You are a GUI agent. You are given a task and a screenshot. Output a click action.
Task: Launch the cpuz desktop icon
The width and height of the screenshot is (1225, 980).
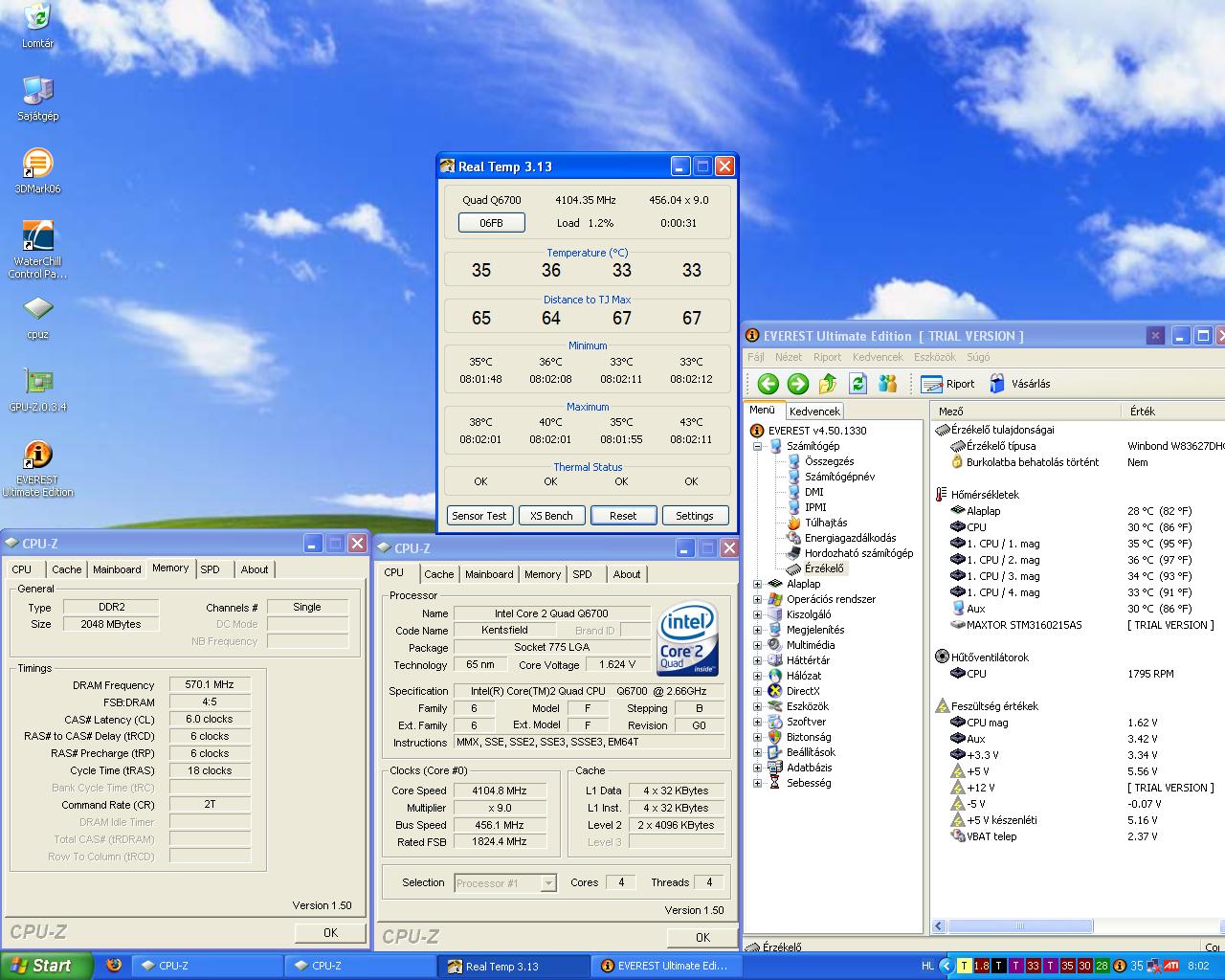tap(37, 318)
